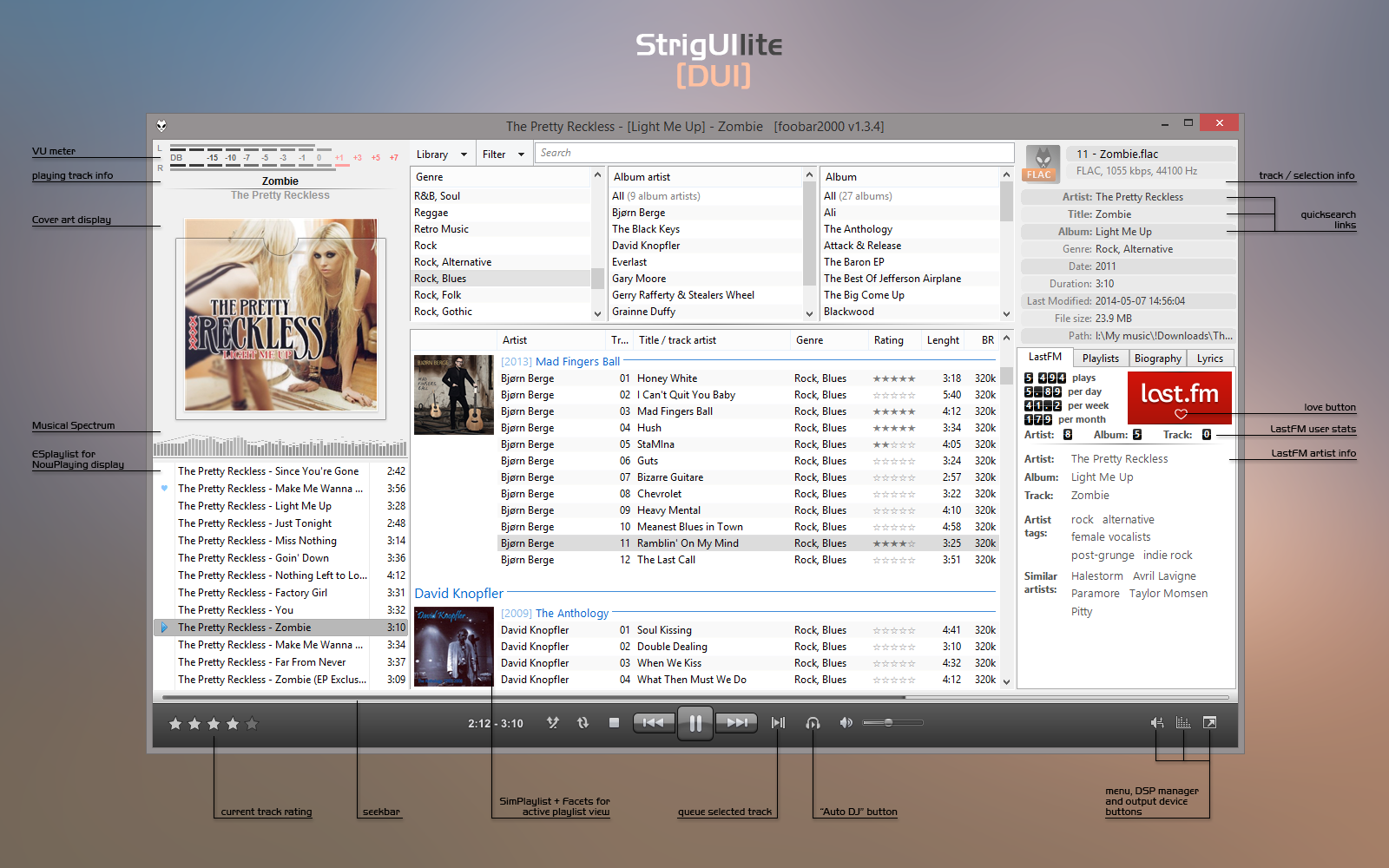Open the Filter dropdown
Viewport: 1389px width, 868px height.
click(x=504, y=155)
